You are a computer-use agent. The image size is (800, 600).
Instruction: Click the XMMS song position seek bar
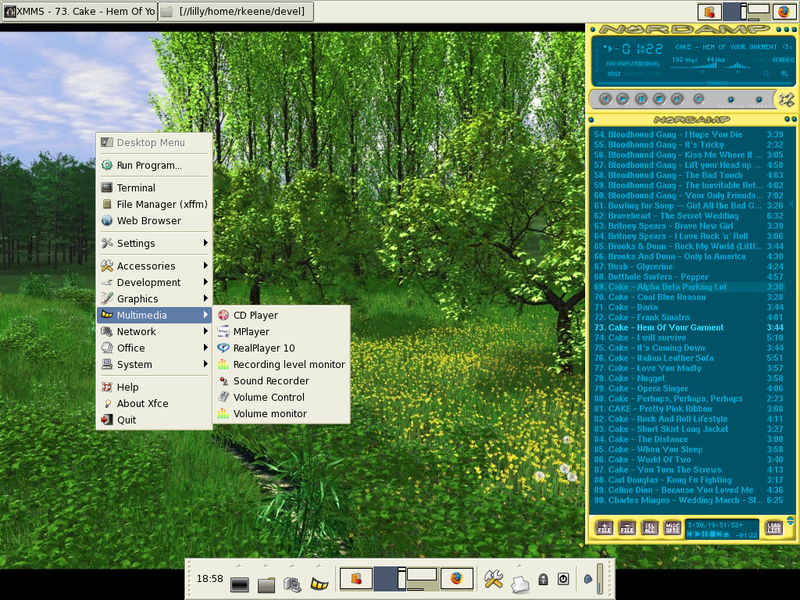[x=692, y=83]
